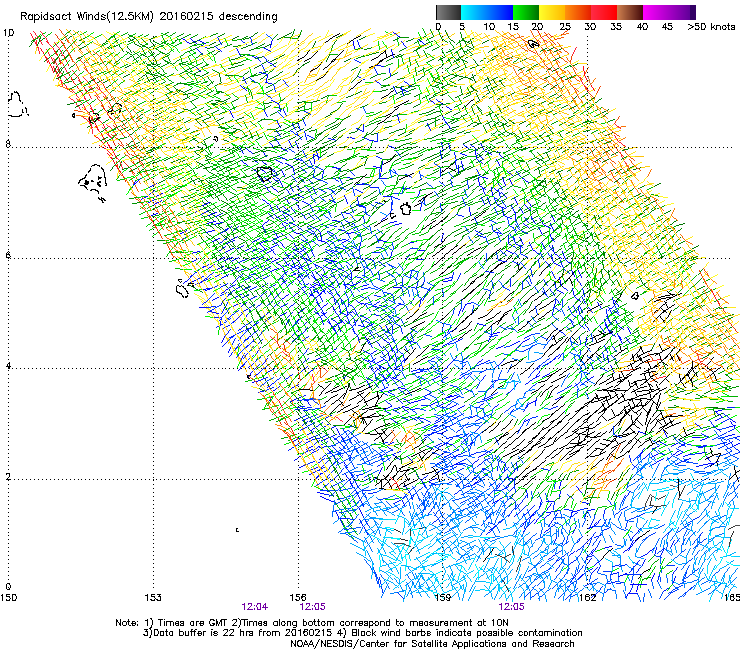Select the green 15-20 knots legend segment

click(x=526, y=12)
